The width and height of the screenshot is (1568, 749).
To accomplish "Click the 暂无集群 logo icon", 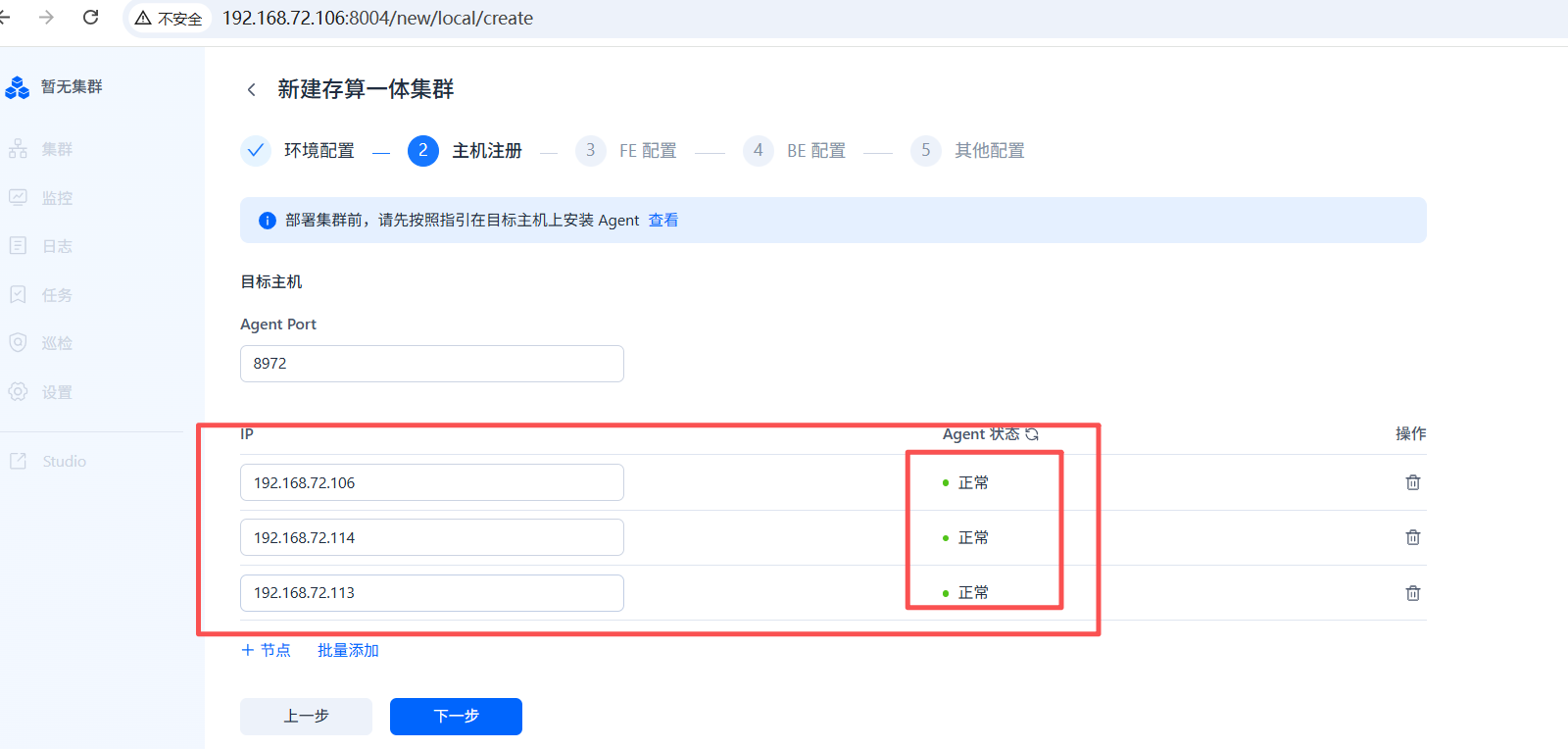I will point(18,87).
